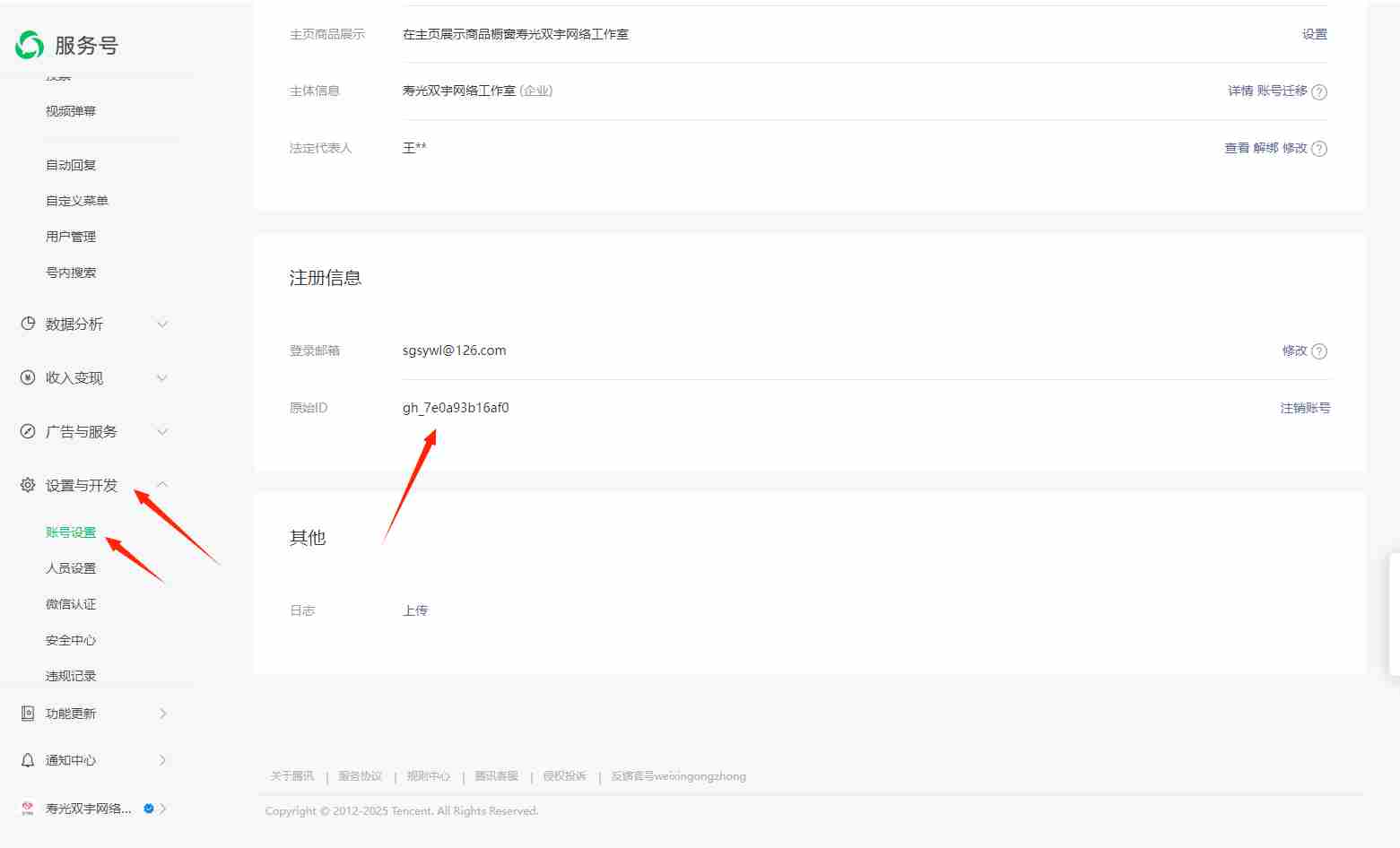Open 人员设置 in the sidebar
This screenshot has width=1400, height=848.
click(71, 567)
